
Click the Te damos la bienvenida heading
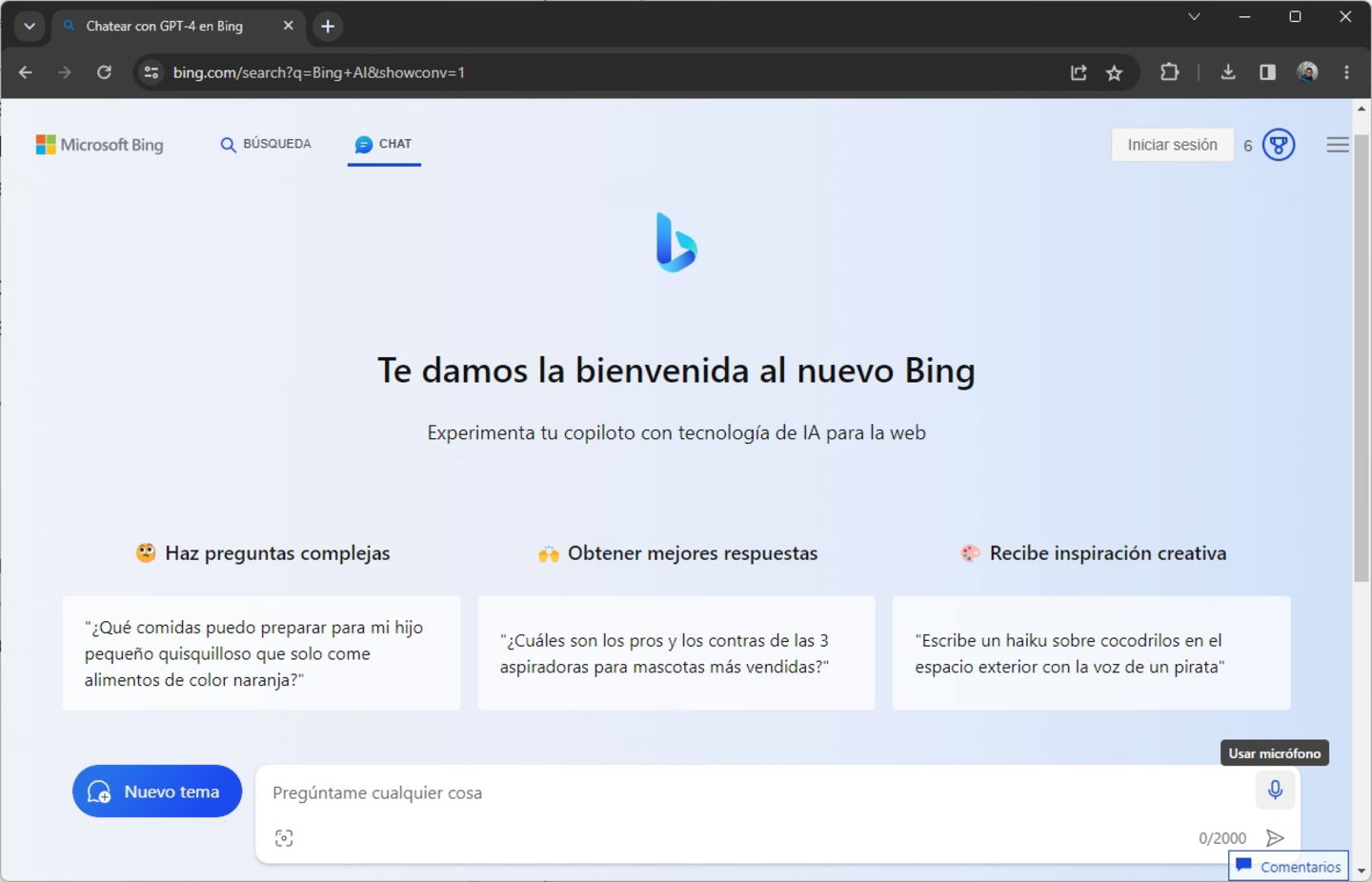(676, 370)
